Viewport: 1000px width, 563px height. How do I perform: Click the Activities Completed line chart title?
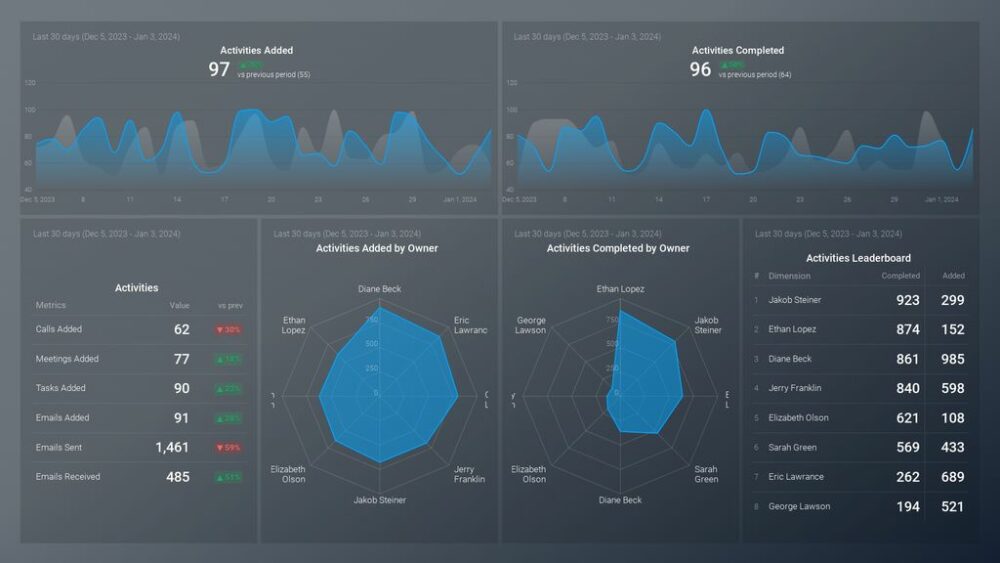738,50
